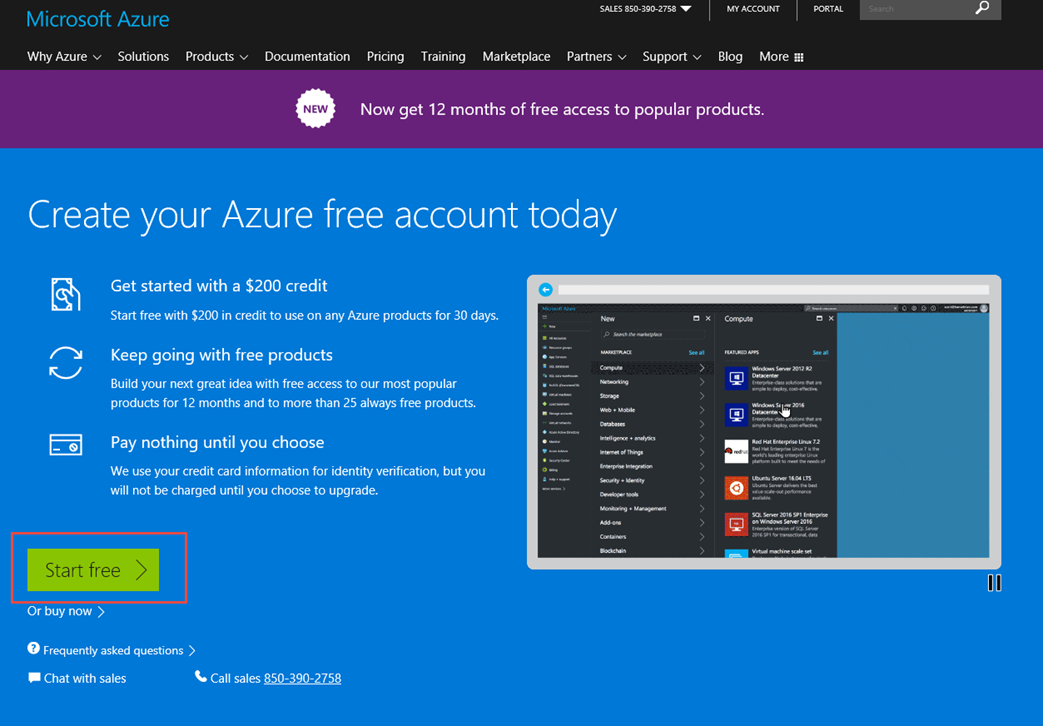
Task: Pause the portal preview slideshow
Action: tap(994, 583)
